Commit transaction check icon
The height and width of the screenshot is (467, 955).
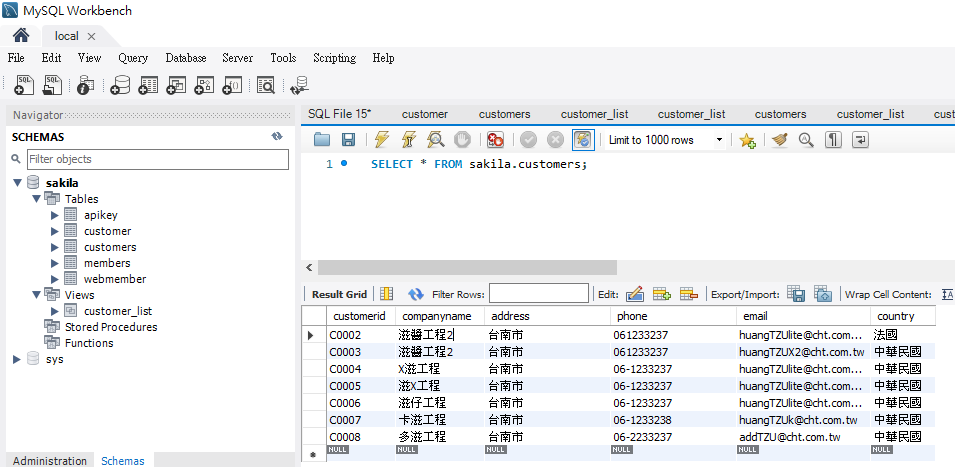[528, 140]
